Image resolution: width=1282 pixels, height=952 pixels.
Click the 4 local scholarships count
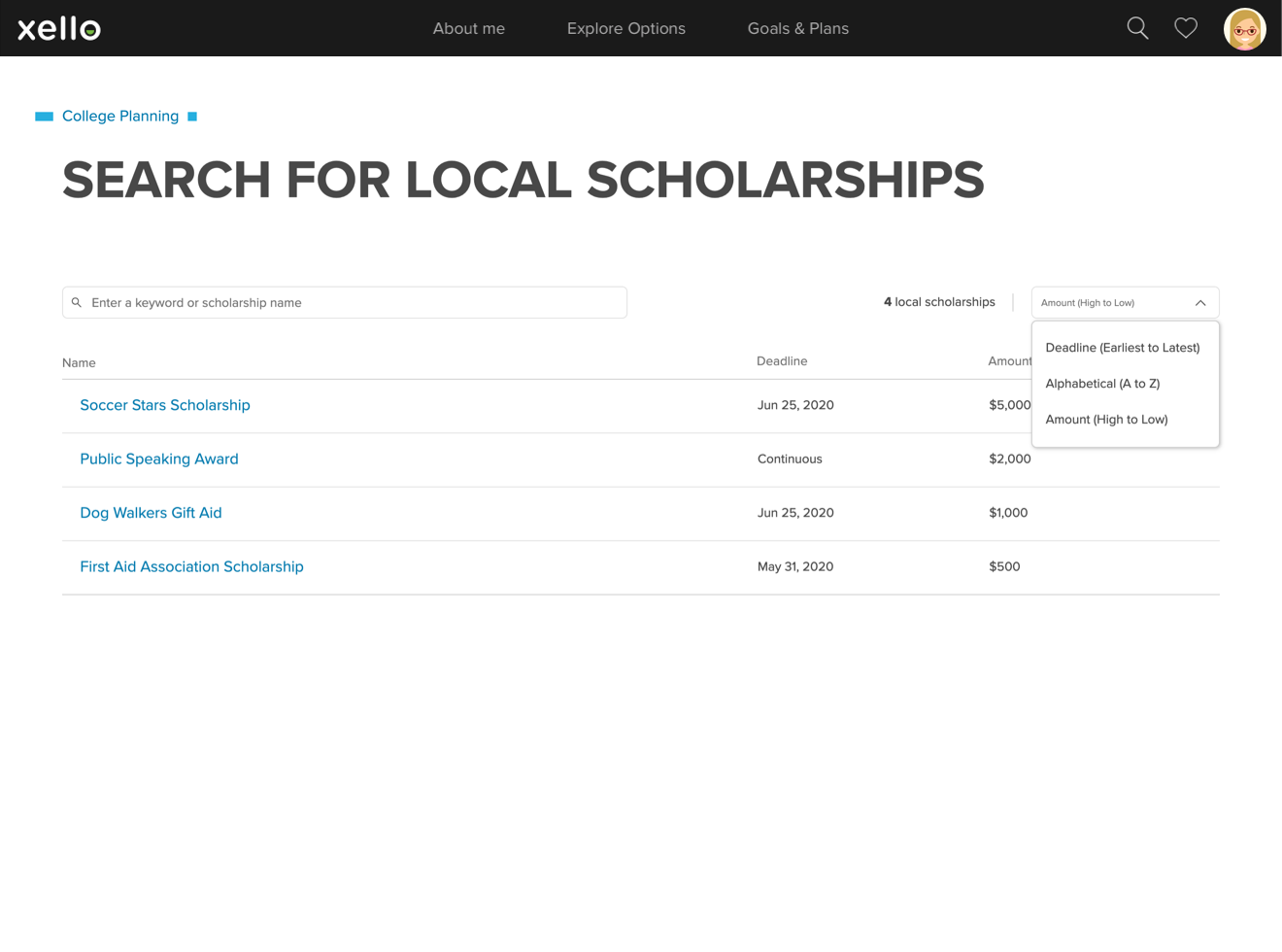[939, 302]
